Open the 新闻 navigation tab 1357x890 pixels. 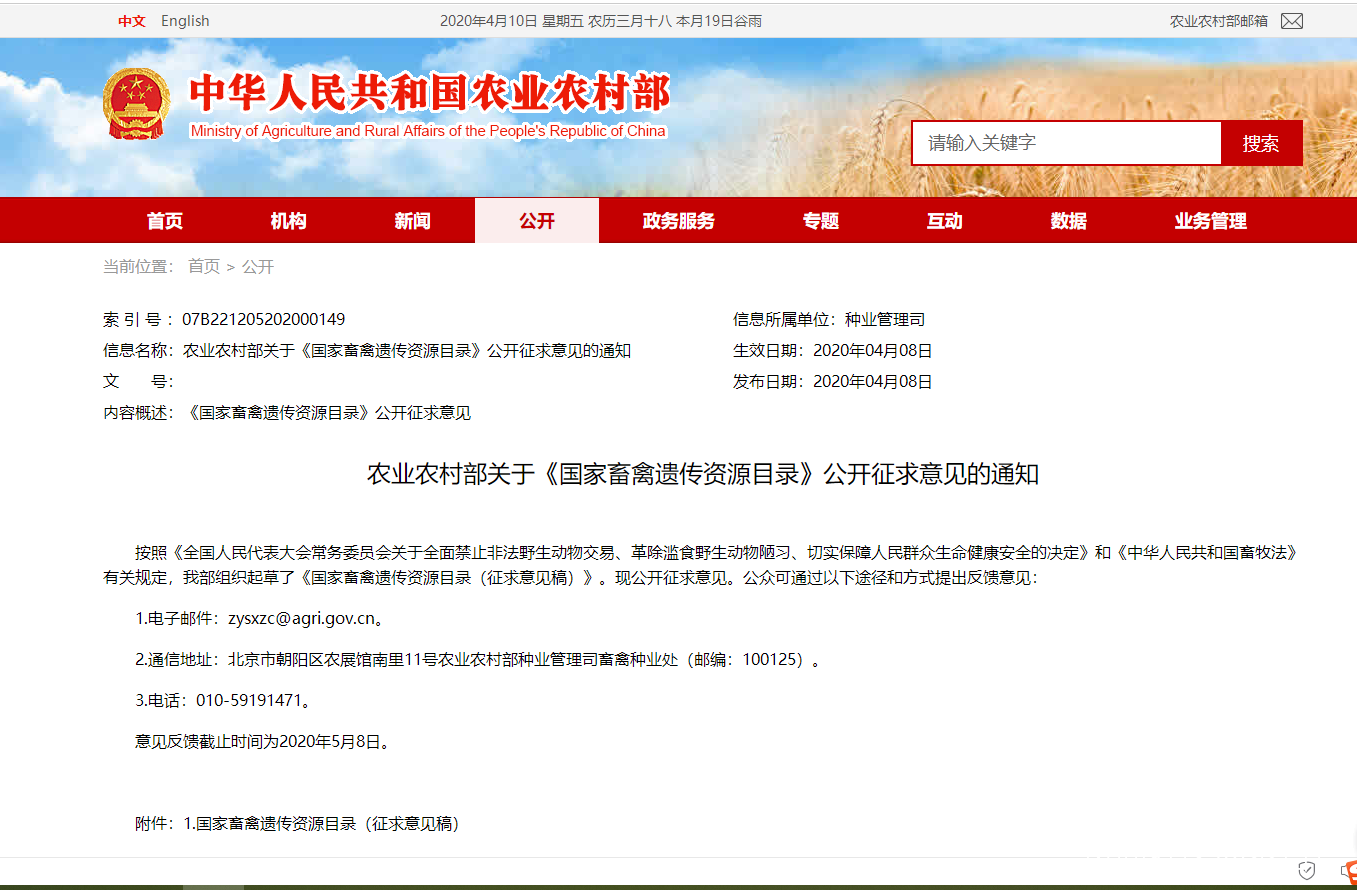click(x=412, y=221)
